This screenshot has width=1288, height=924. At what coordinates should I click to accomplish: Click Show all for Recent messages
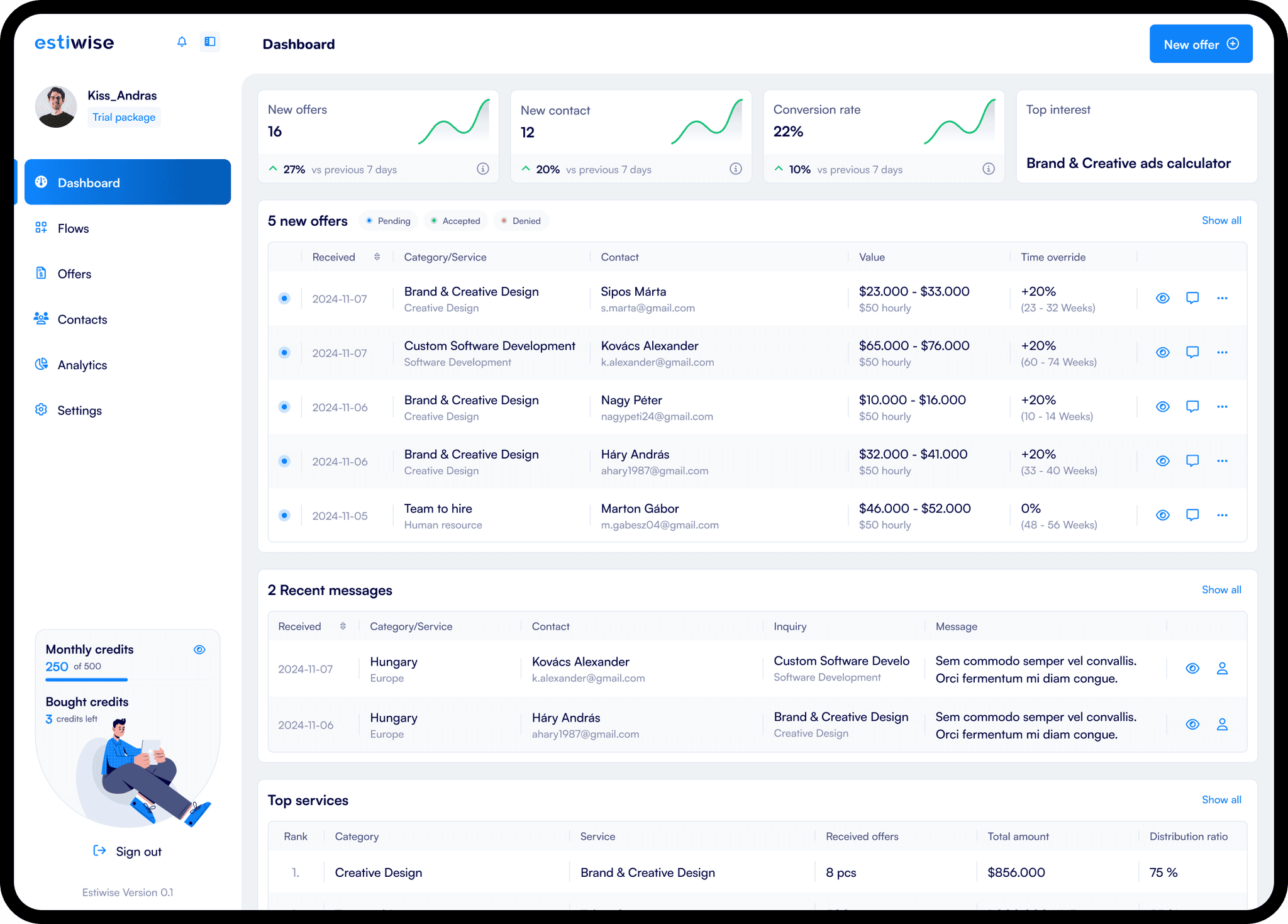click(1221, 589)
